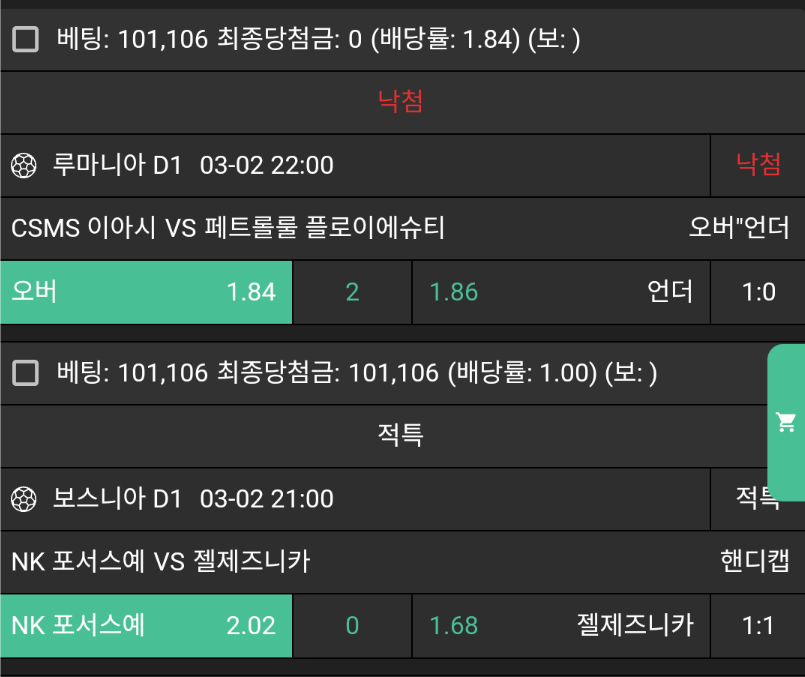Click the handicap baseline value 0
This screenshot has height=677, width=805.
pos(352,626)
